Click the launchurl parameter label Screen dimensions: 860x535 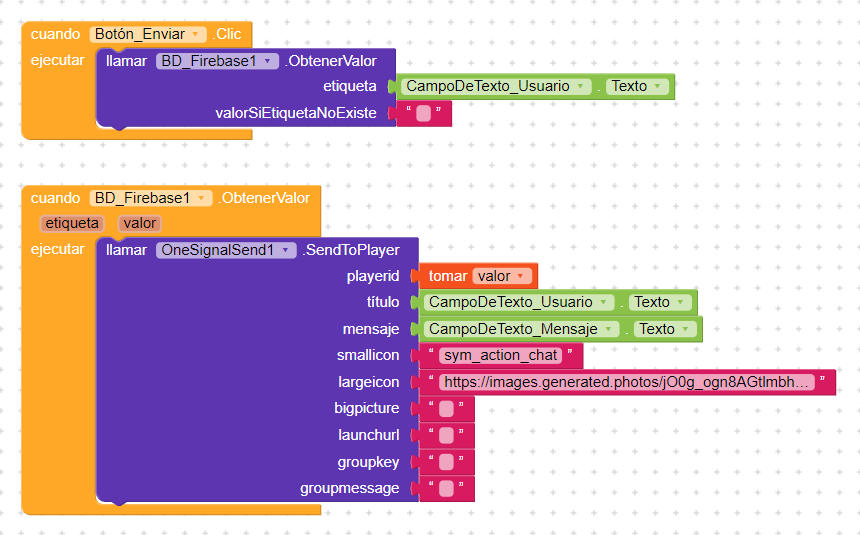tap(369, 435)
